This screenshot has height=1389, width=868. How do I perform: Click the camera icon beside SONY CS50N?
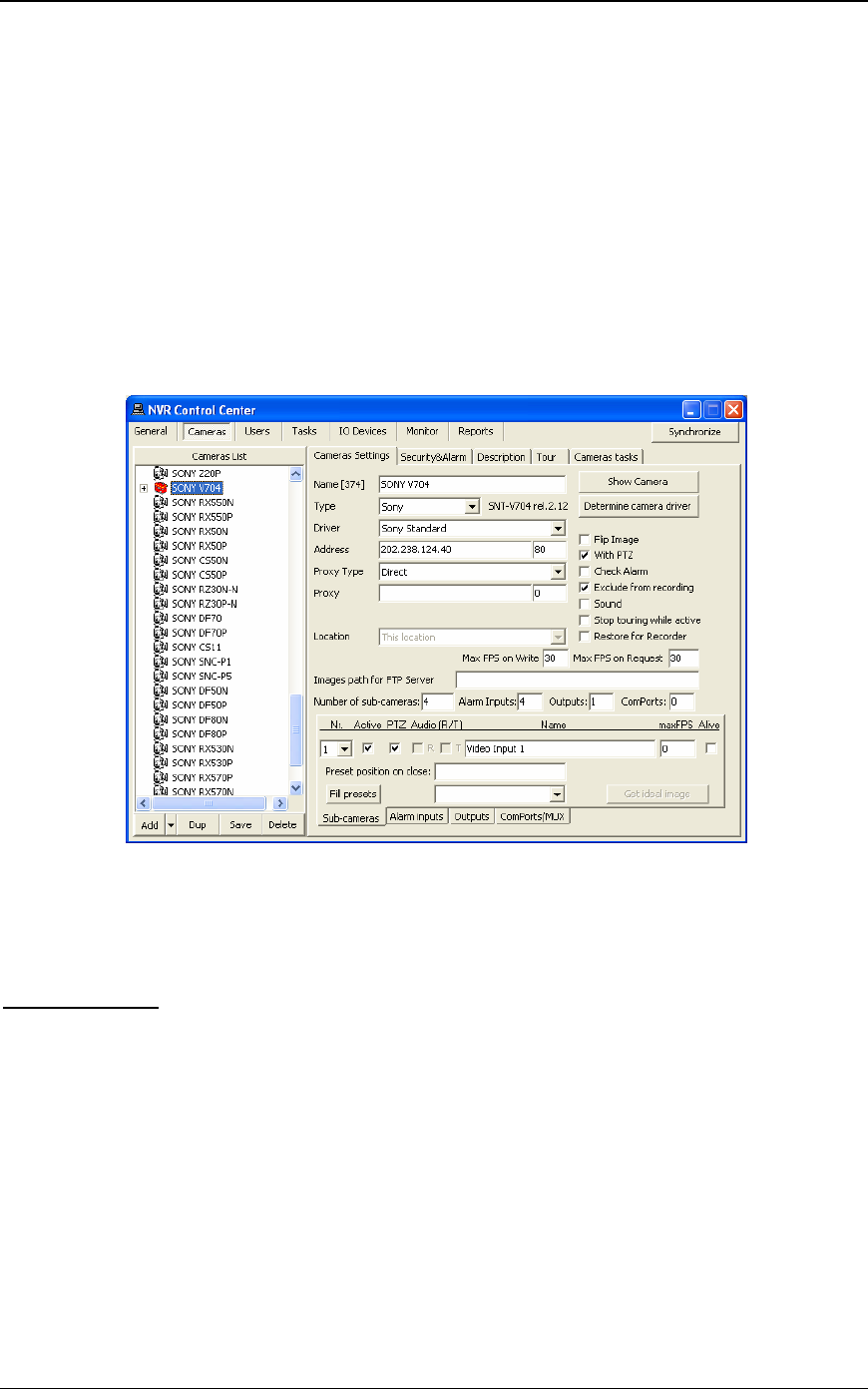click(161, 561)
